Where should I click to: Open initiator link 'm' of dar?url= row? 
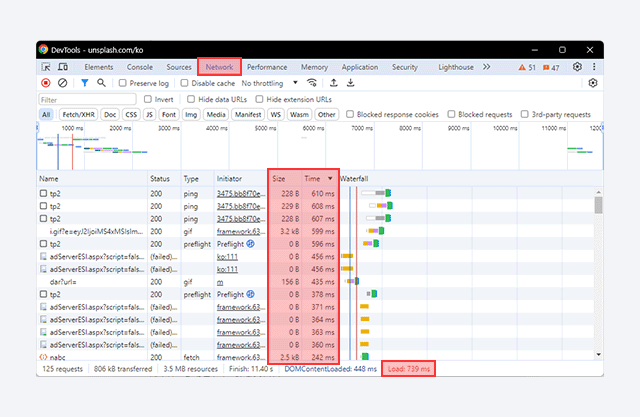220,282
